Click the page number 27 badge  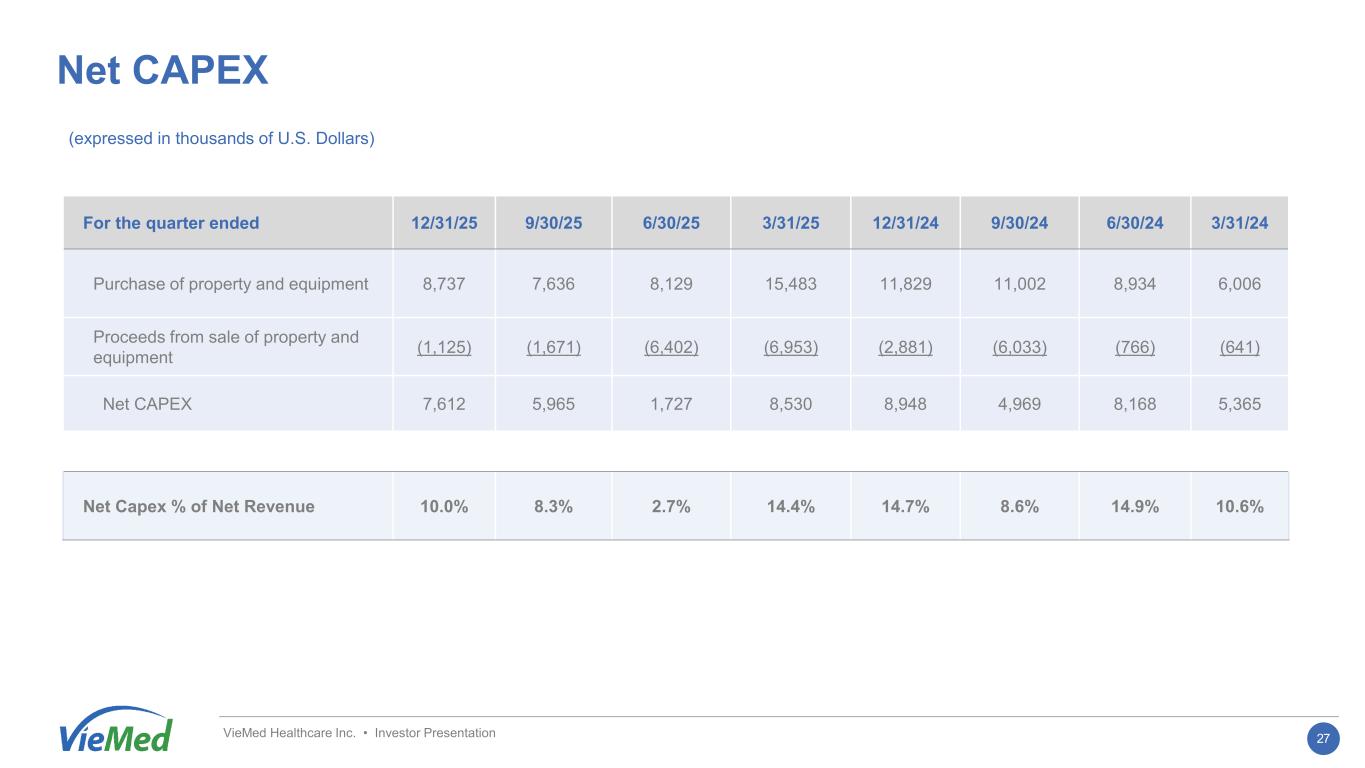coord(1323,739)
